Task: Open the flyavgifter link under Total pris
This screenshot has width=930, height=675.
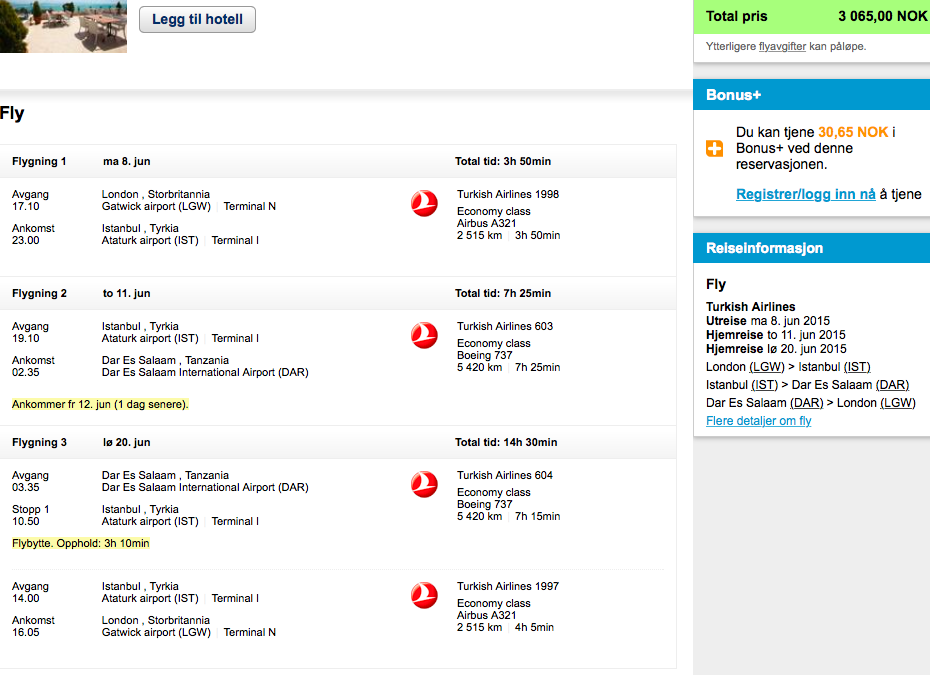Action: (x=782, y=46)
